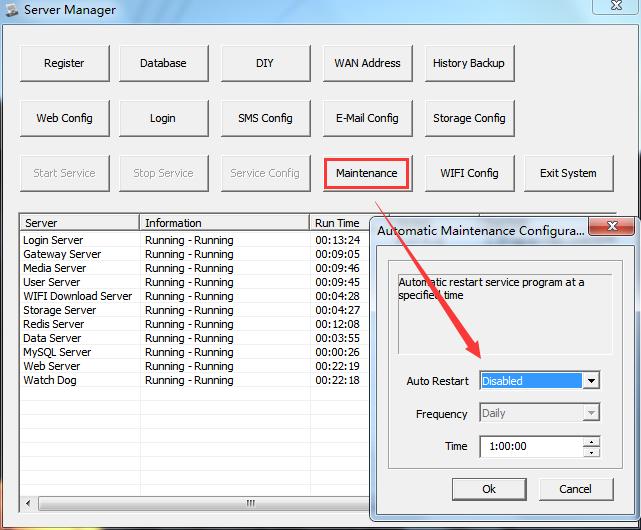Image resolution: width=641 pixels, height=530 pixels.
Task: Click the DIY button
Action: point(265,63)
